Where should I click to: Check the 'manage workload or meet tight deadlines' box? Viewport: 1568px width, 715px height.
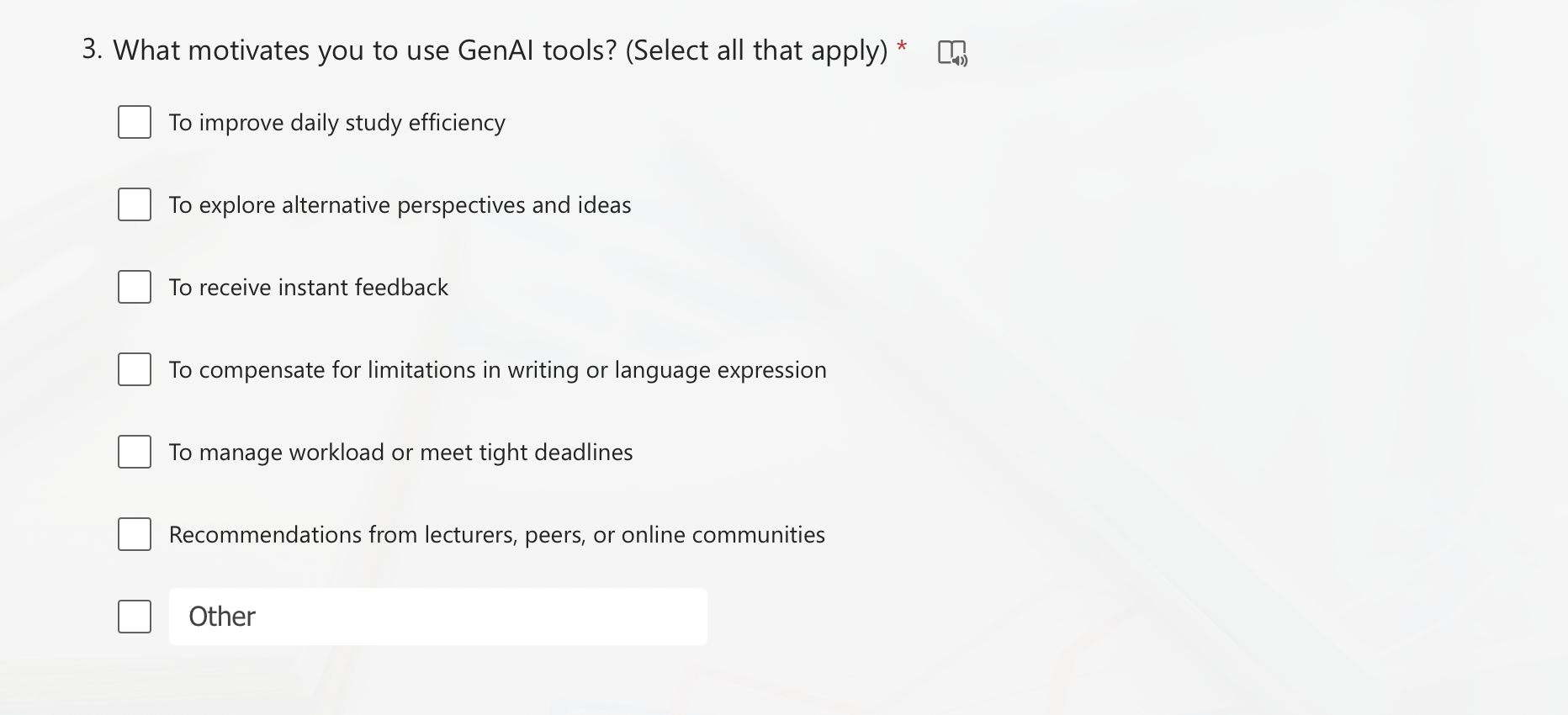[135, 453]
